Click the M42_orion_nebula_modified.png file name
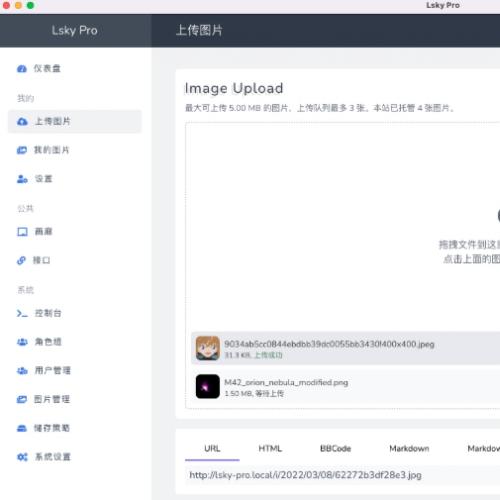The image size is (500, 500). click(x=286, y=383)
